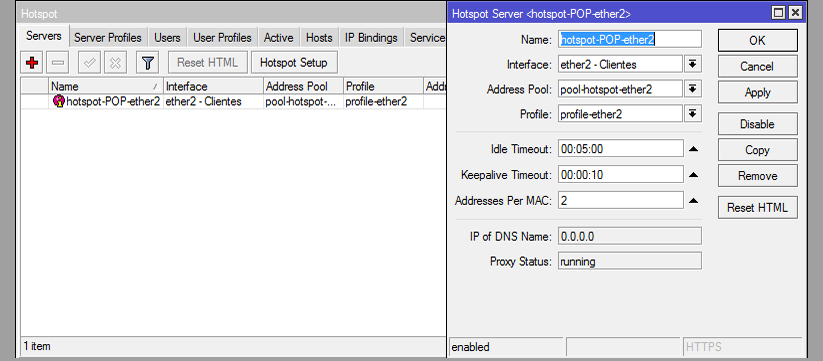823x361 pixels.
Task: Switch to the Servers tab
Action: 44,37
